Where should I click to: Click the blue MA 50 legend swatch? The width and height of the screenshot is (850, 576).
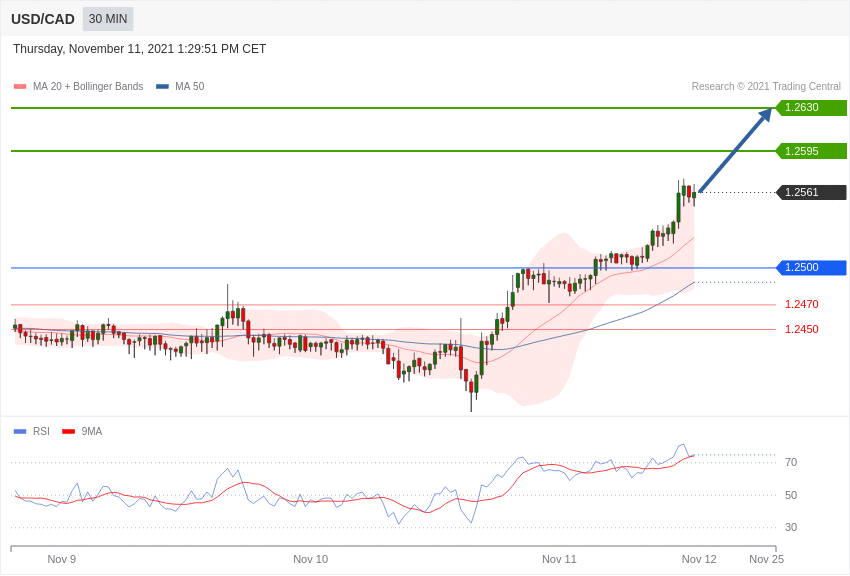[x=162, y=87]
